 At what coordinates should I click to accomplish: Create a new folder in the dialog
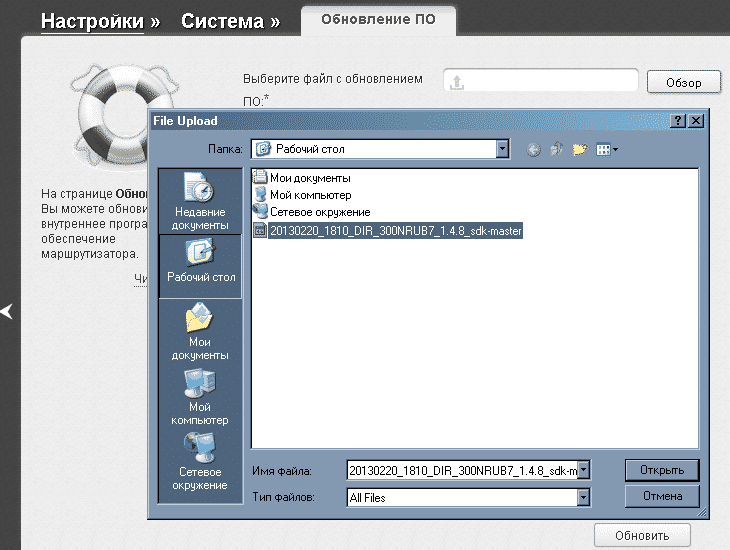point(579,149)
